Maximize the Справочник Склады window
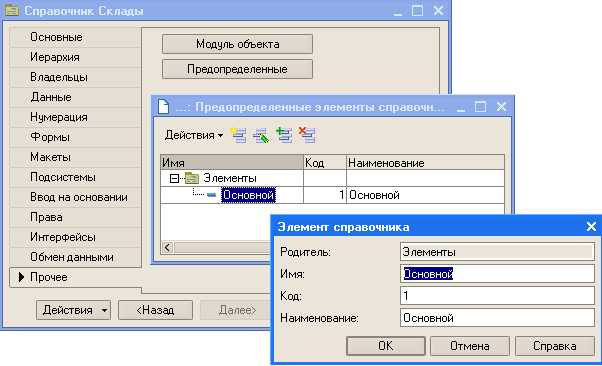 pos(417,10)
